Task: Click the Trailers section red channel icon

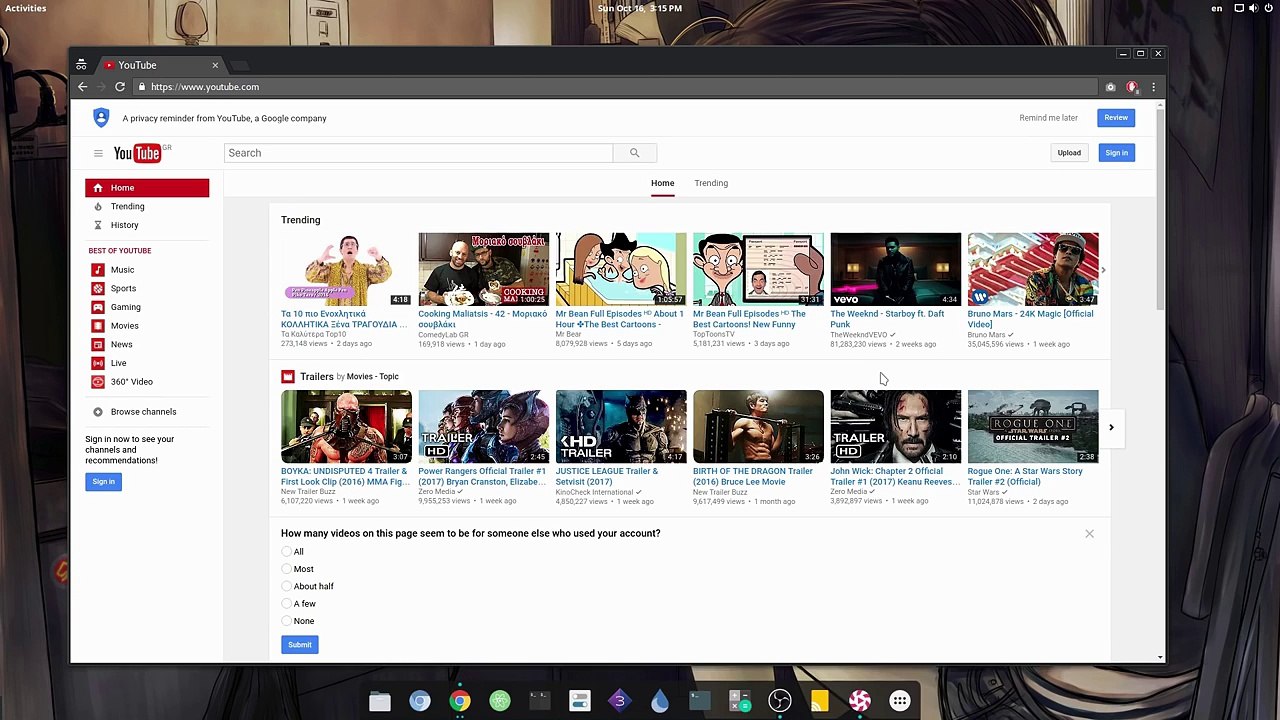Action: 288,377
